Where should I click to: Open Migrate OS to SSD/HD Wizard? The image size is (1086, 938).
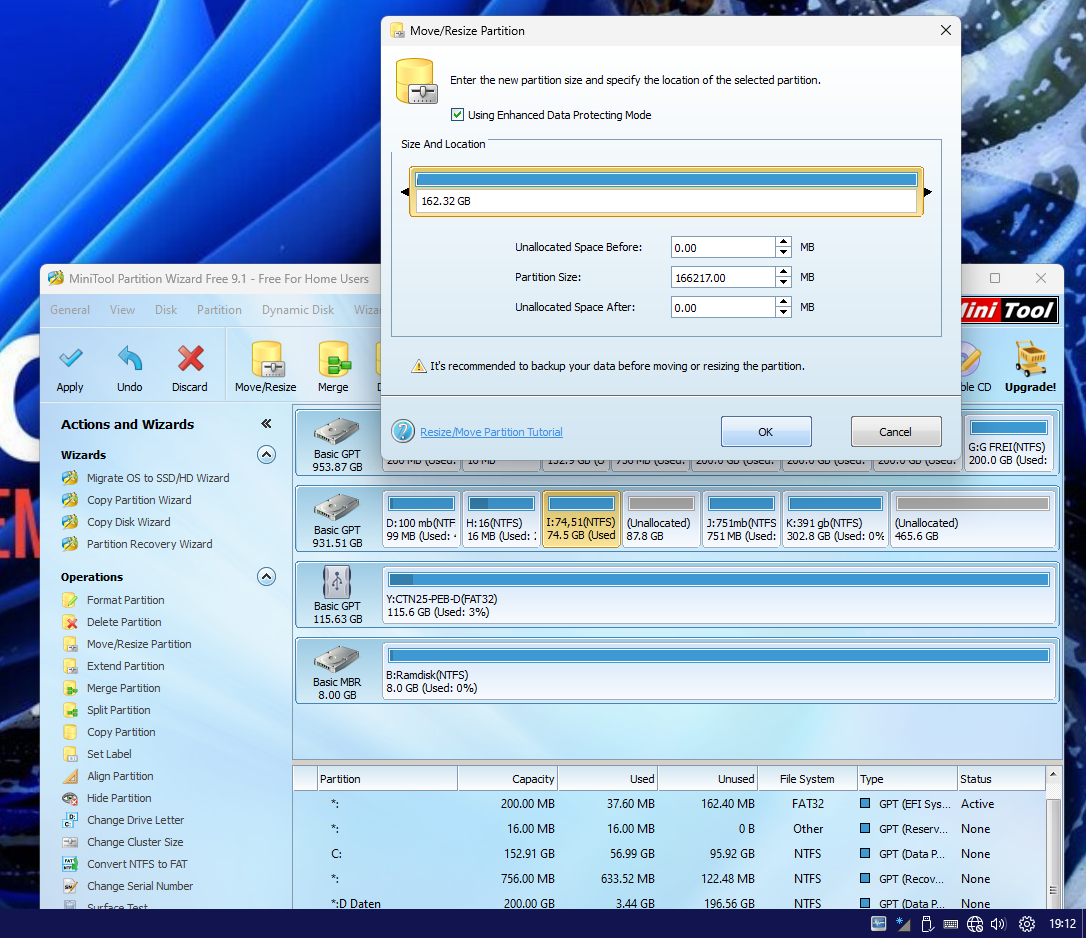158,478
